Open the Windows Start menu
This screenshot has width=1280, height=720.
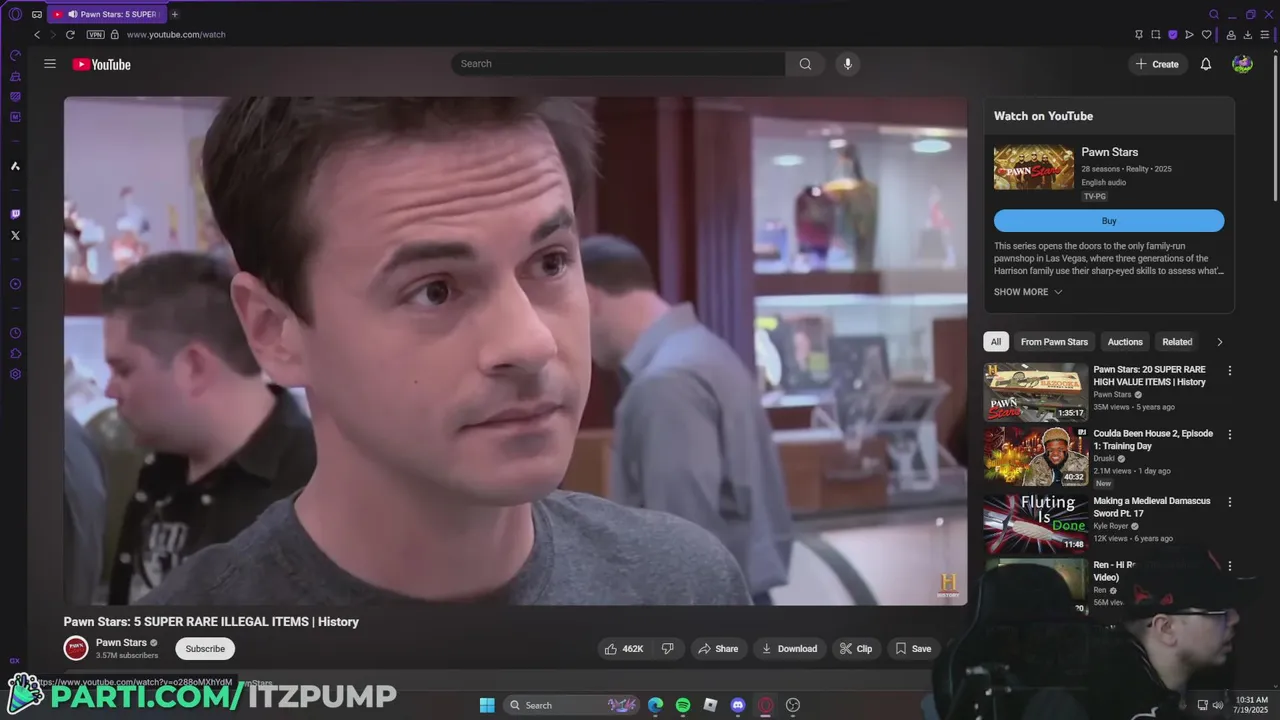(487, 705)
